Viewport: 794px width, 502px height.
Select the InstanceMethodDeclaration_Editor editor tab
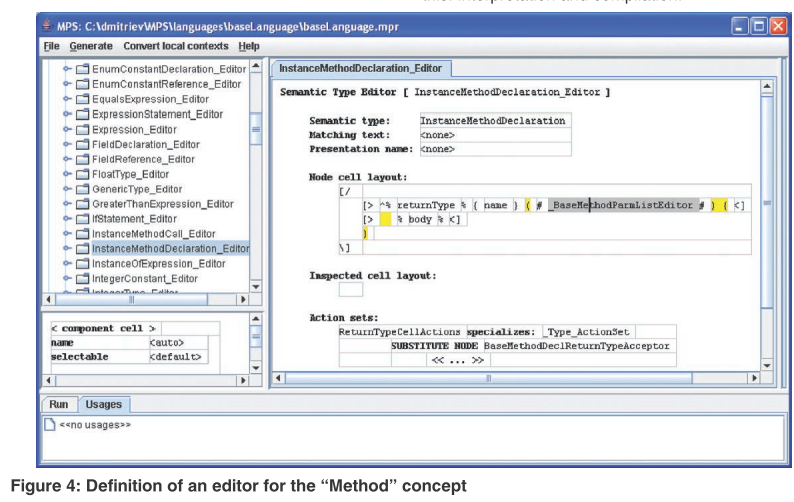click(361, 68)
